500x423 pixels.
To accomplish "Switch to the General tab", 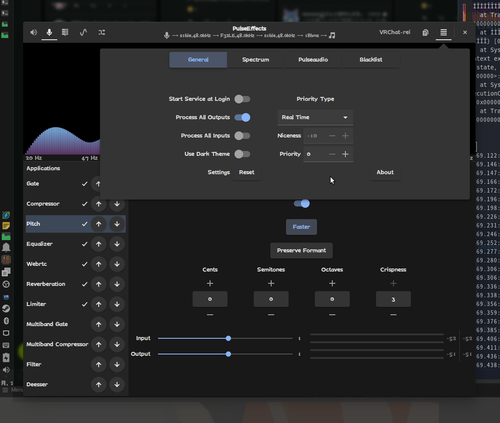I will (198, 60).
